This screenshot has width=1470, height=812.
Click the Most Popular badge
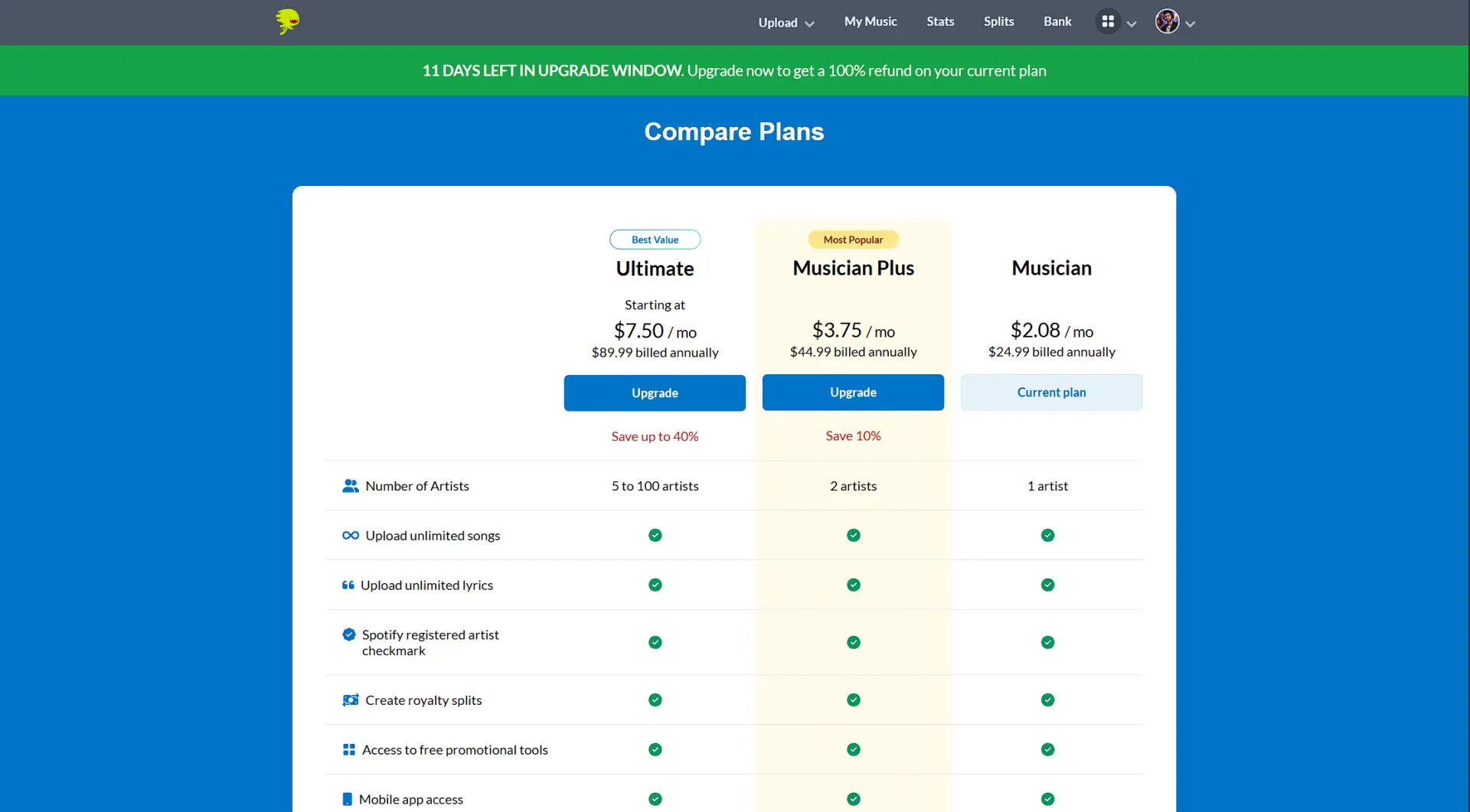(854, 240)
